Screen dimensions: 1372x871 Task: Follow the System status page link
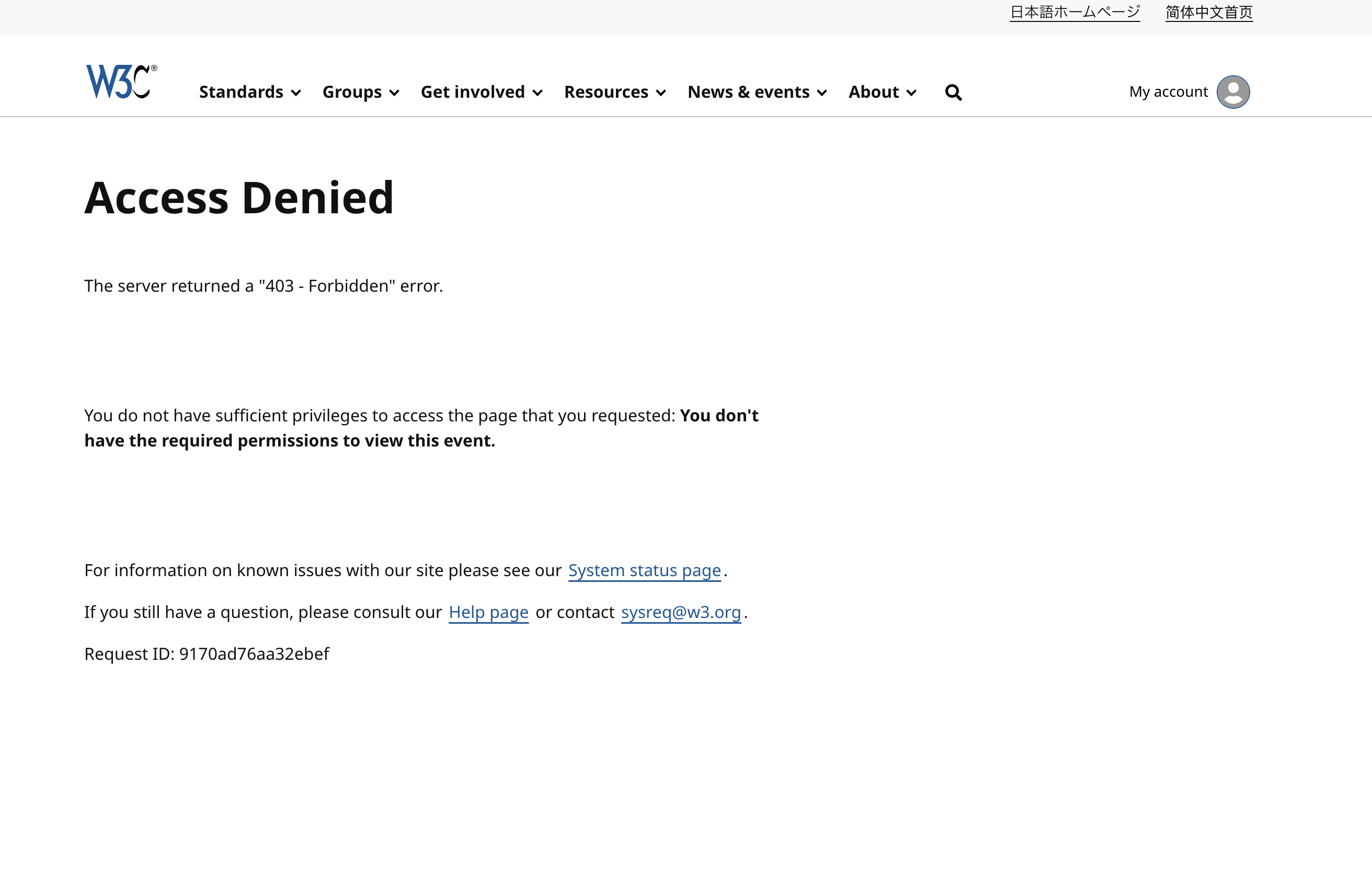(x=644, y=570)
